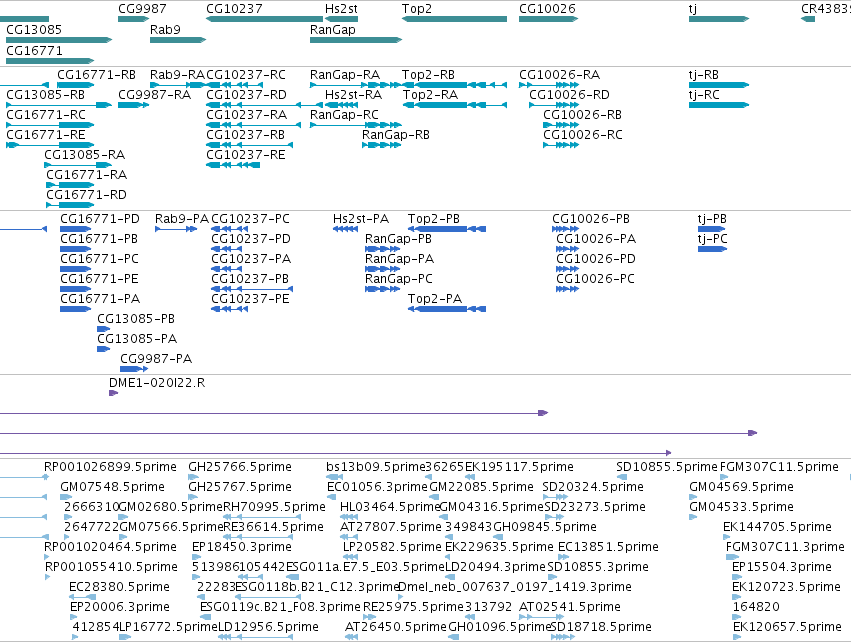Click the Hs2st gene label
The height and width of the screenshot is (642, 851).
tap(341, 9)
